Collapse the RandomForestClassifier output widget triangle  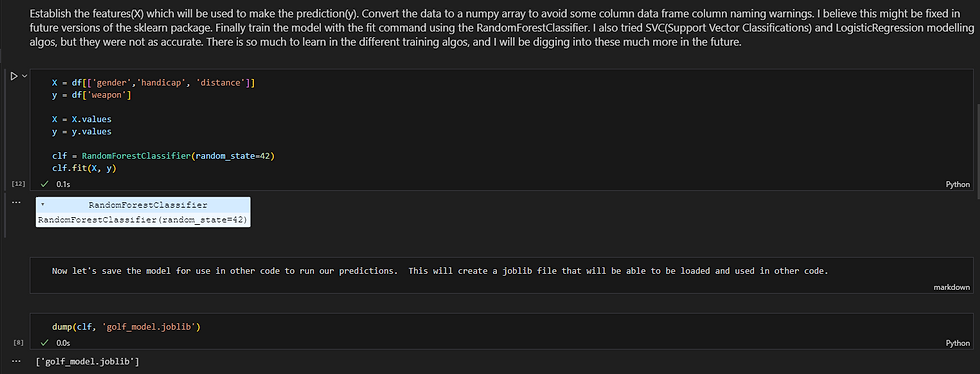(x=42, y=205)
